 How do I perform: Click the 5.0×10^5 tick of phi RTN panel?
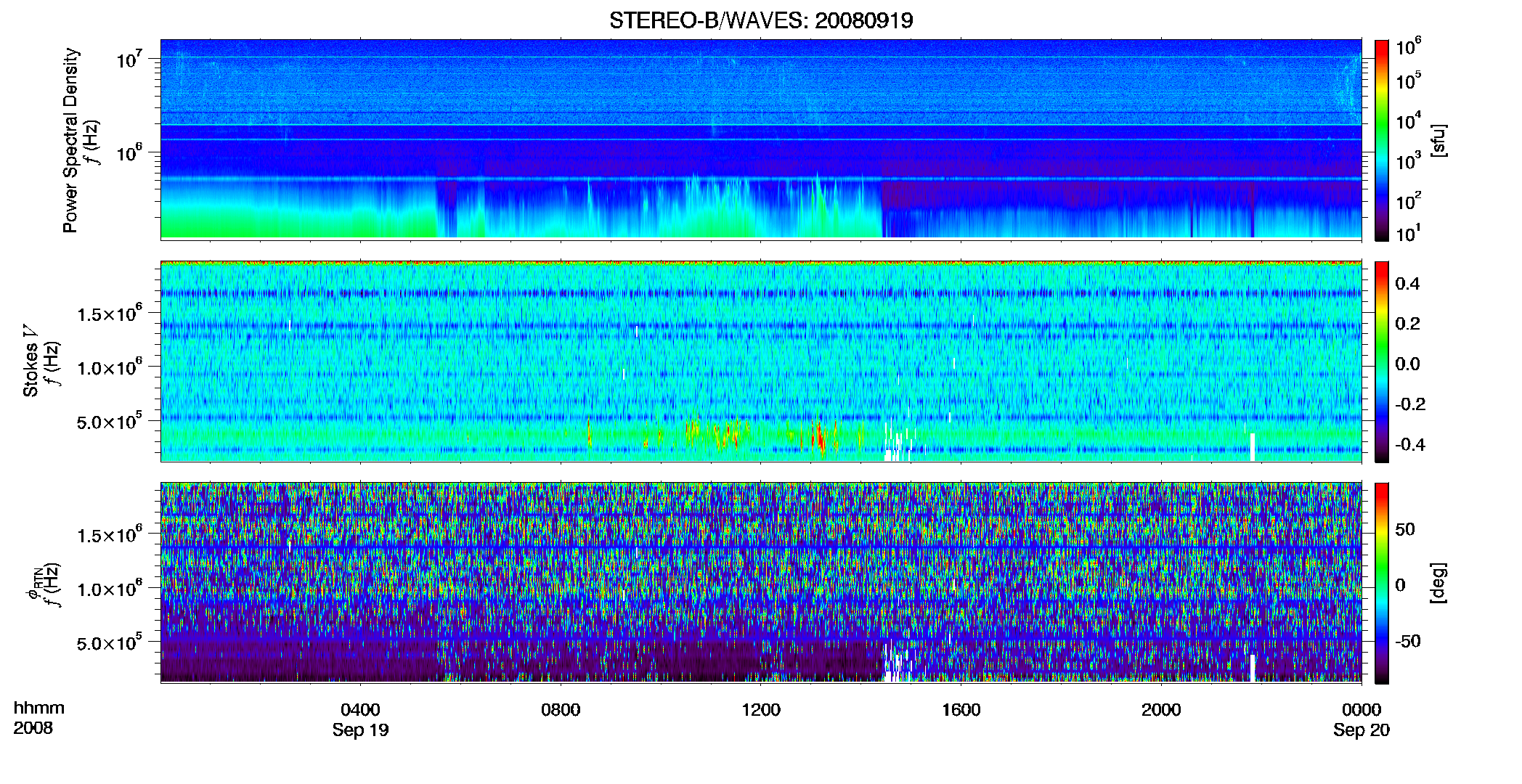coord(110,642)
